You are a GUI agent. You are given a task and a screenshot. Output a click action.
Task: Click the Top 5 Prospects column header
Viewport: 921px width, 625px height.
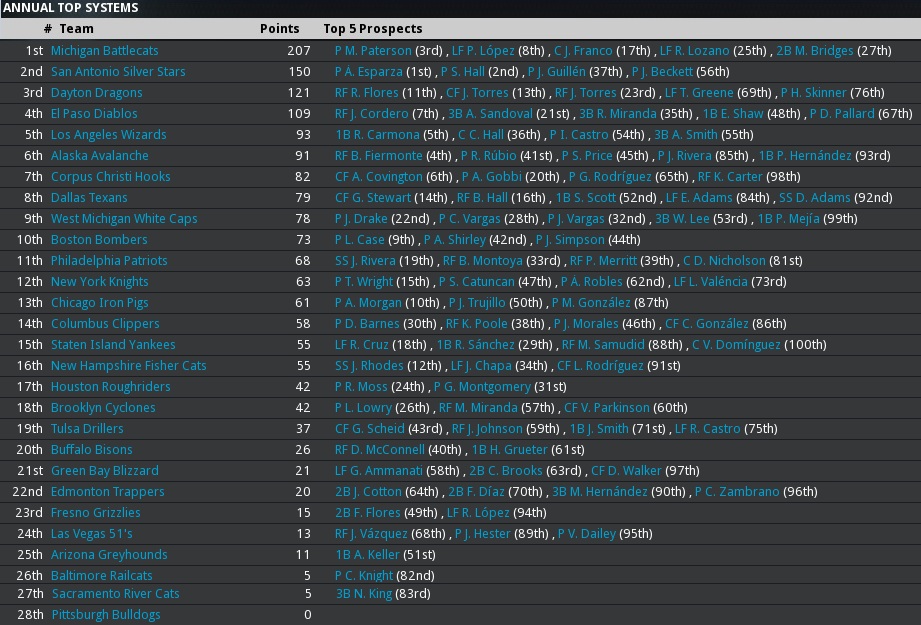372,29
